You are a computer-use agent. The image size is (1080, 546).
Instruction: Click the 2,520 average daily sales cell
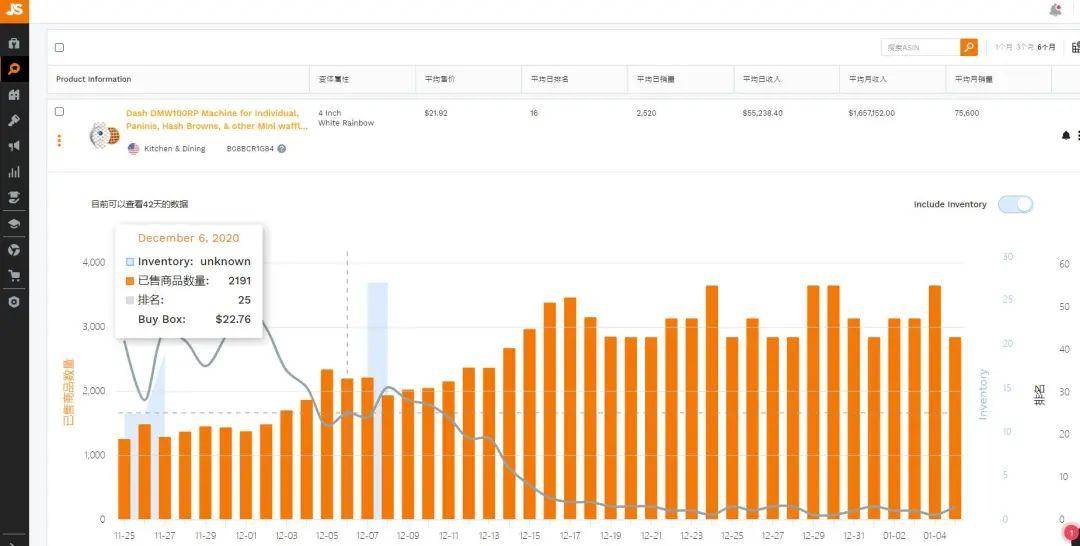pyautogui.click(x=647, y=113)
